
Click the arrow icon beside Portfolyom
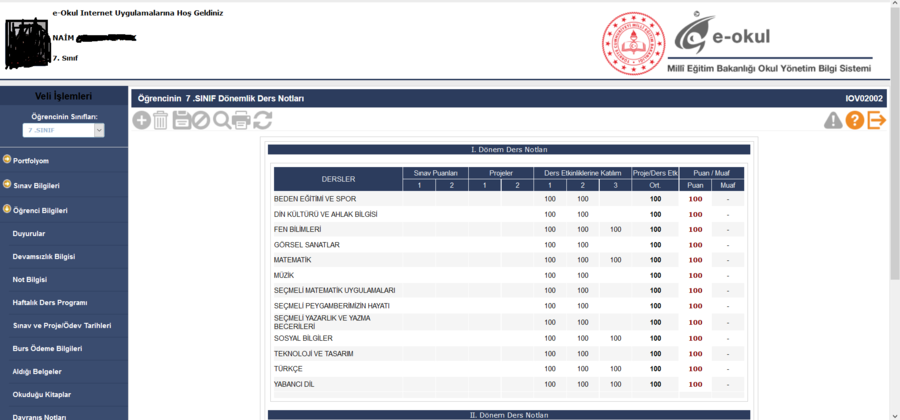click(7, 160)
